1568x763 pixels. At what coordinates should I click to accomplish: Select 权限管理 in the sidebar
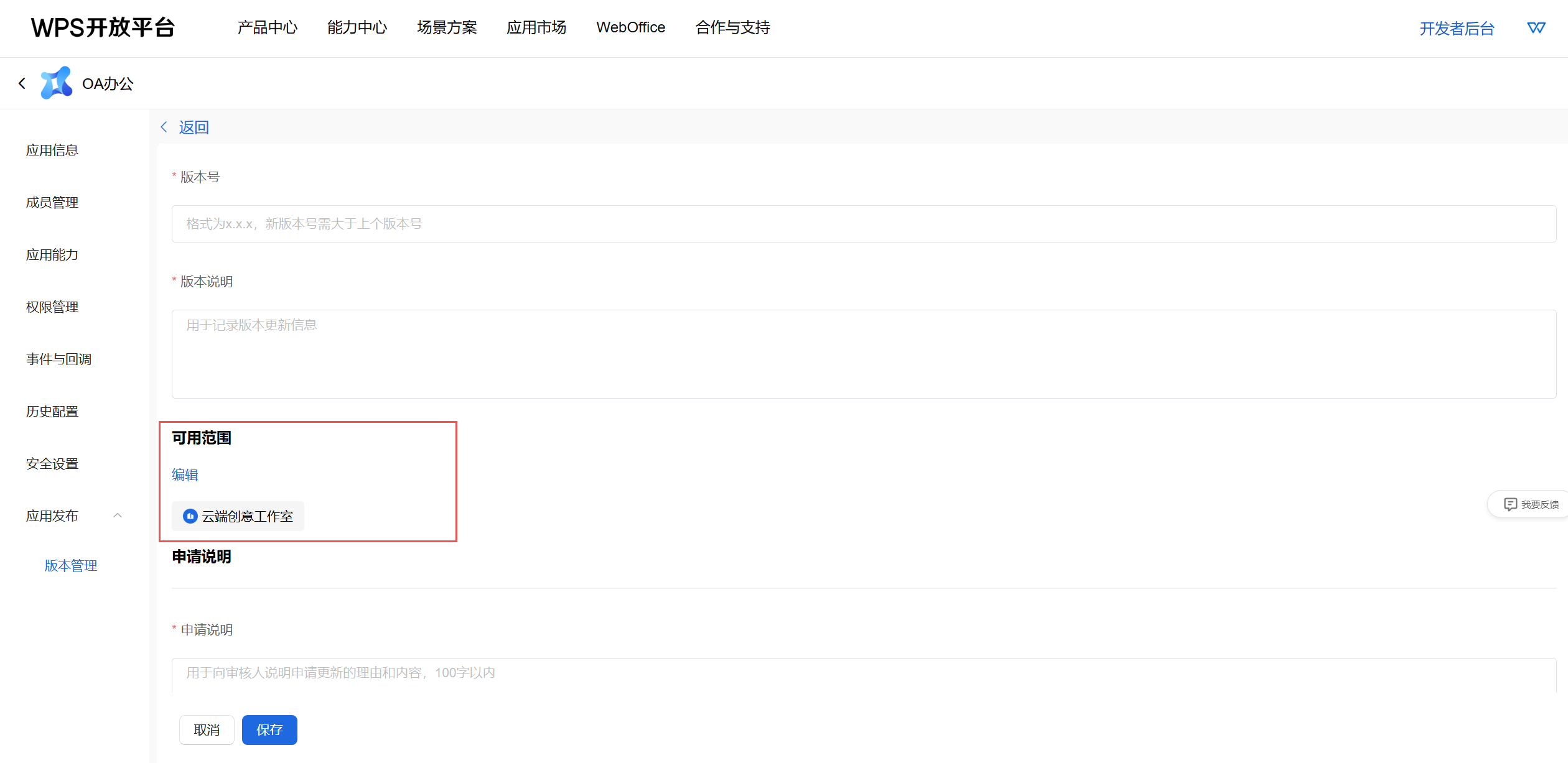point(52,307)
